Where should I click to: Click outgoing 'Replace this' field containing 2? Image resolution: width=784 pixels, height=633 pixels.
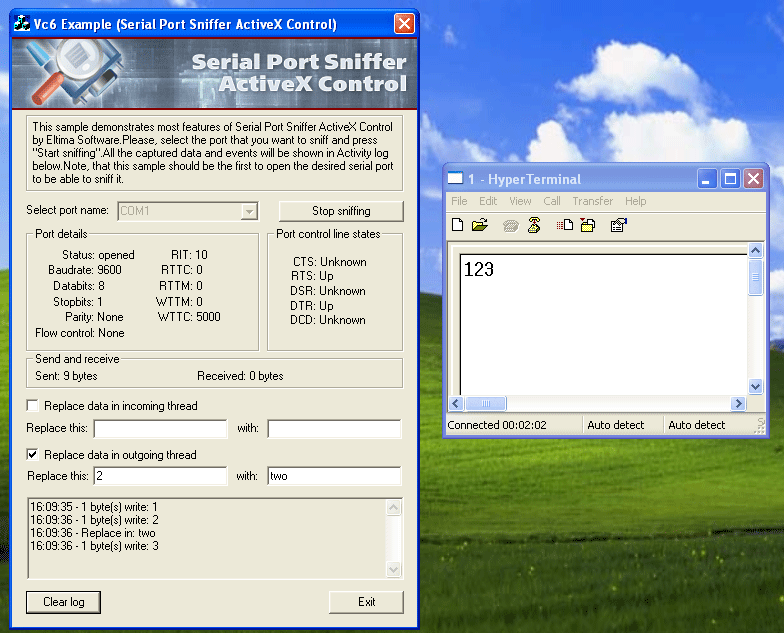[160, 476]
